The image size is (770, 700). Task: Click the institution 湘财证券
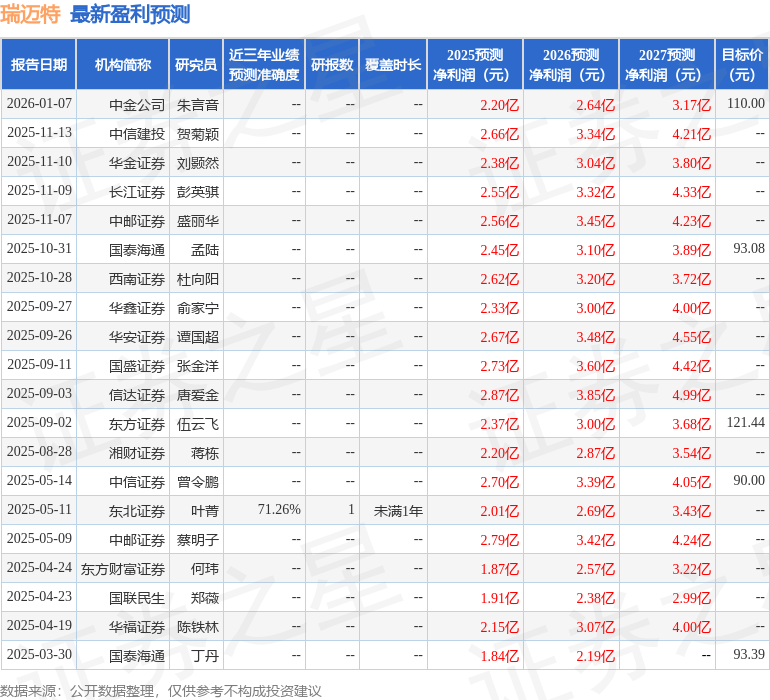click(137, 452)
